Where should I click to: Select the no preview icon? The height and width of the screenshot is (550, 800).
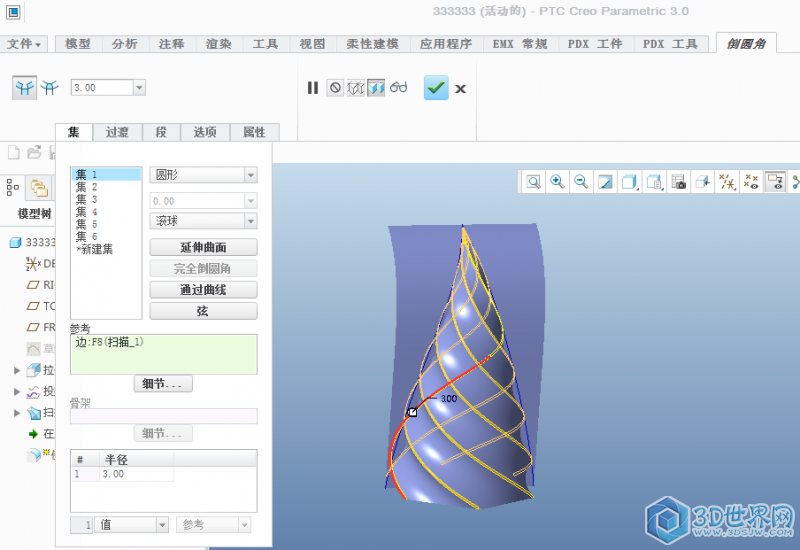click(335, 88)
